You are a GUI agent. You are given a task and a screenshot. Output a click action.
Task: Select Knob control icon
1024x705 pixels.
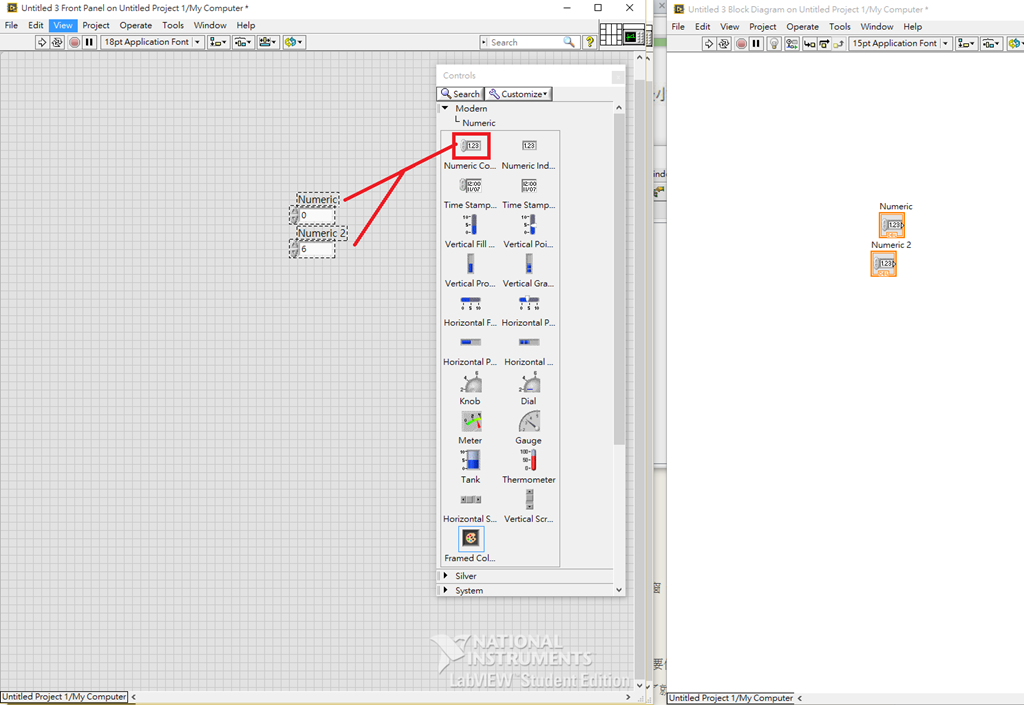point(470,382)
